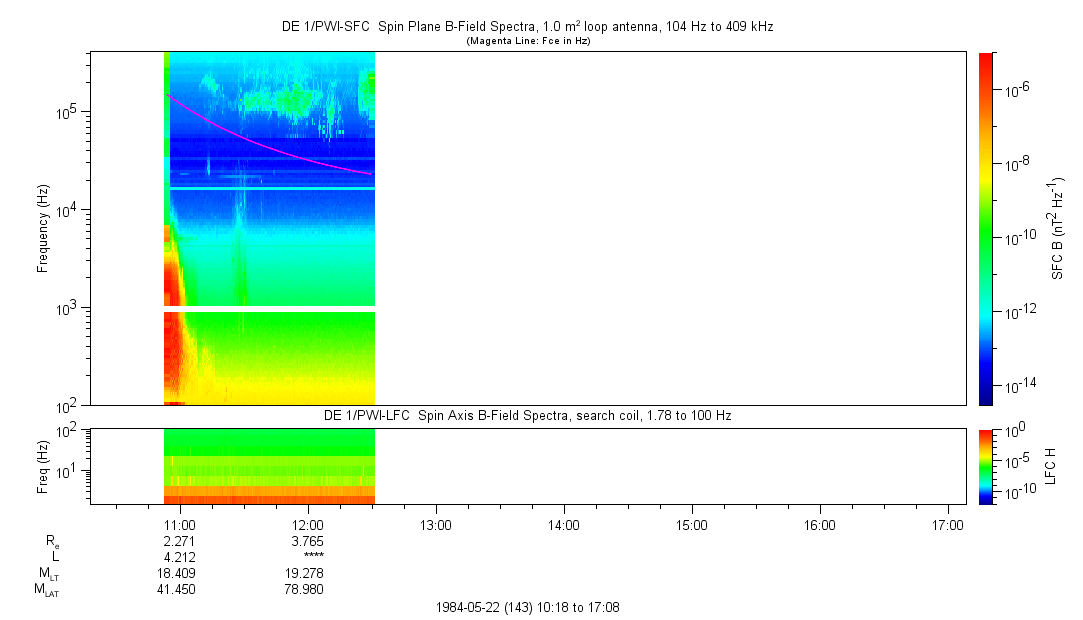1083x620 pixels.
Task: Click the 'Magenta Line: Fce in Hz' subtitle
Action: point(527,41)
